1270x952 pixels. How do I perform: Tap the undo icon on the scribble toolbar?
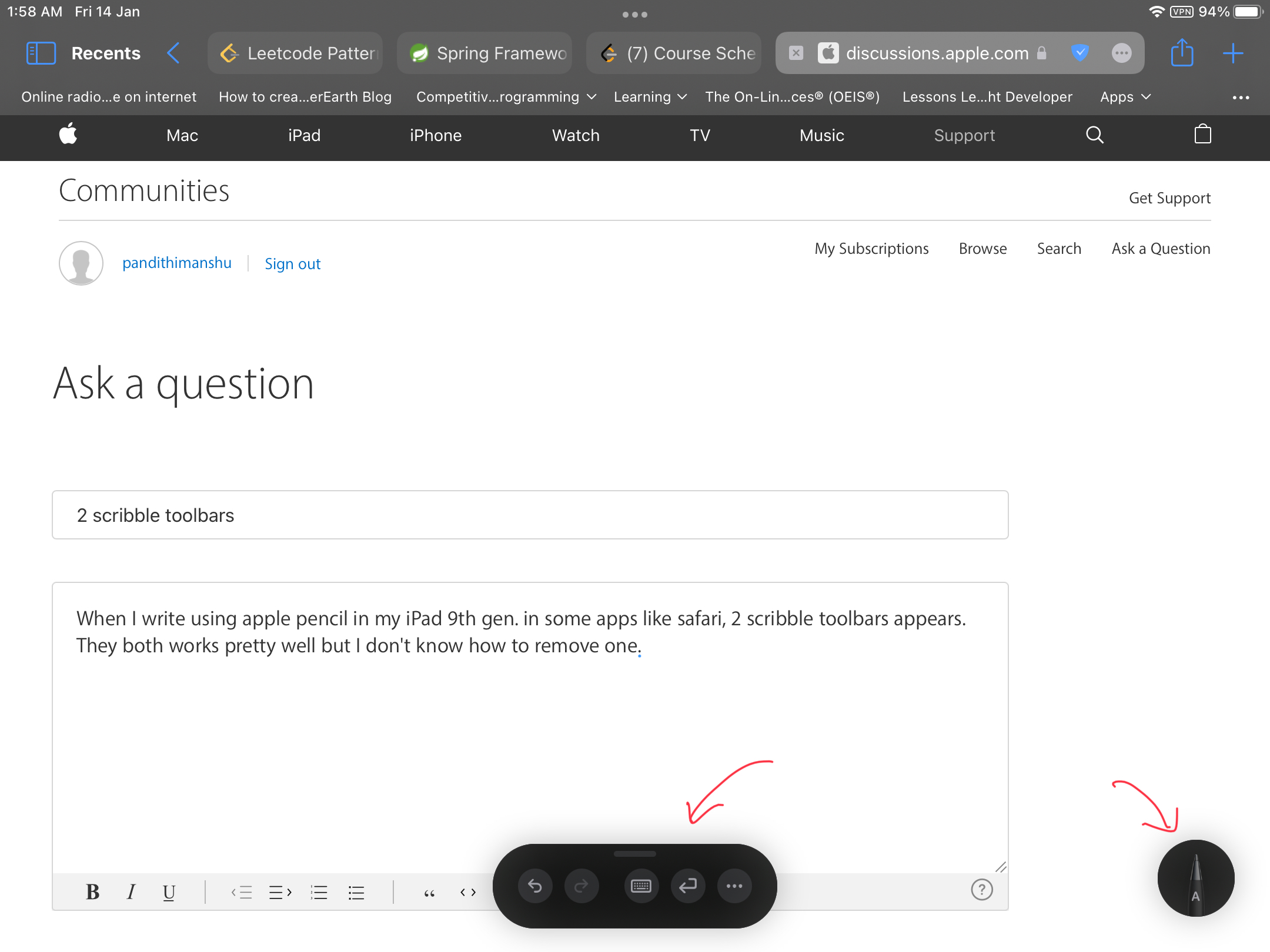[x=535, y=886]
